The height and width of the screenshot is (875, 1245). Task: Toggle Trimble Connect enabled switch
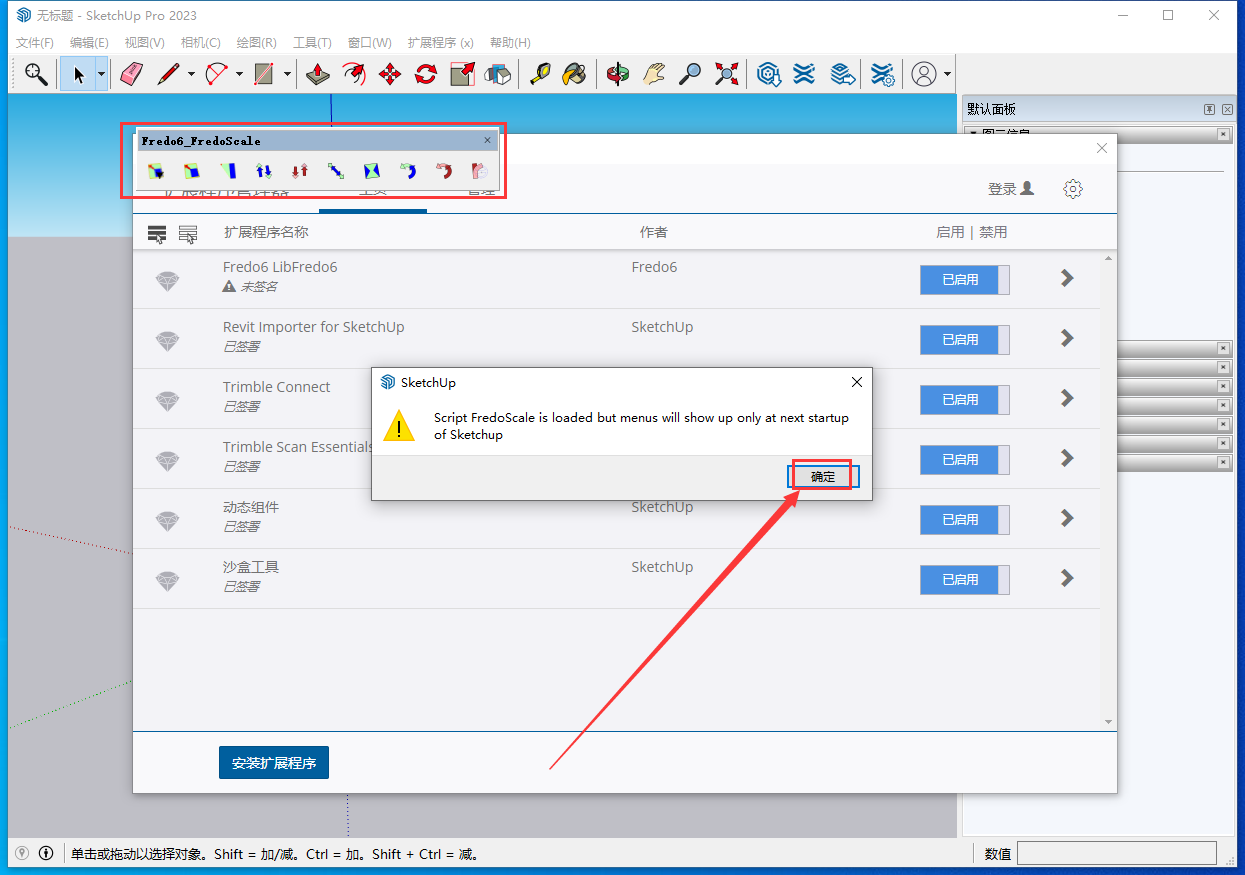(x=965, y=400)
